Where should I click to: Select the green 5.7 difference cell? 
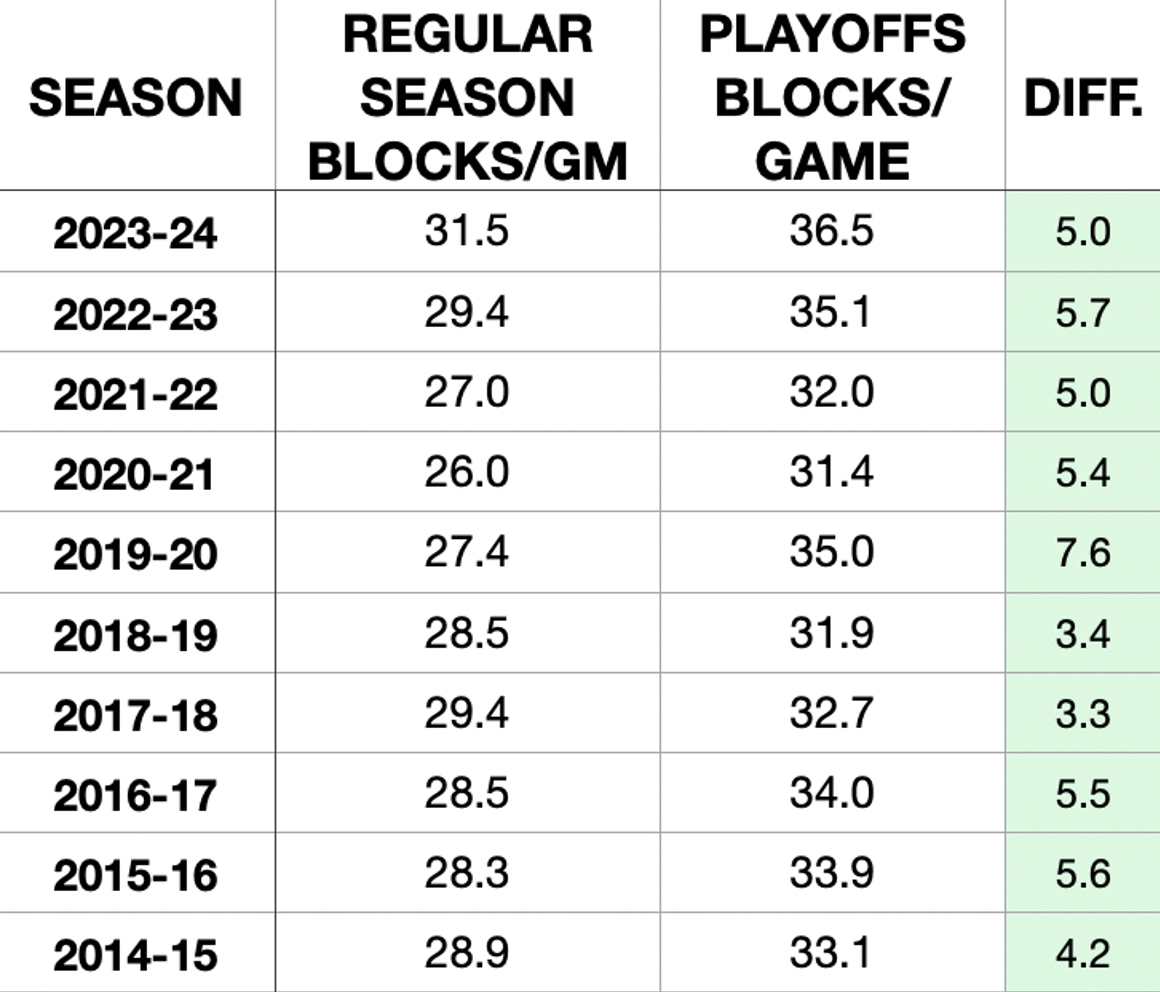click(x=1082, y=312)
